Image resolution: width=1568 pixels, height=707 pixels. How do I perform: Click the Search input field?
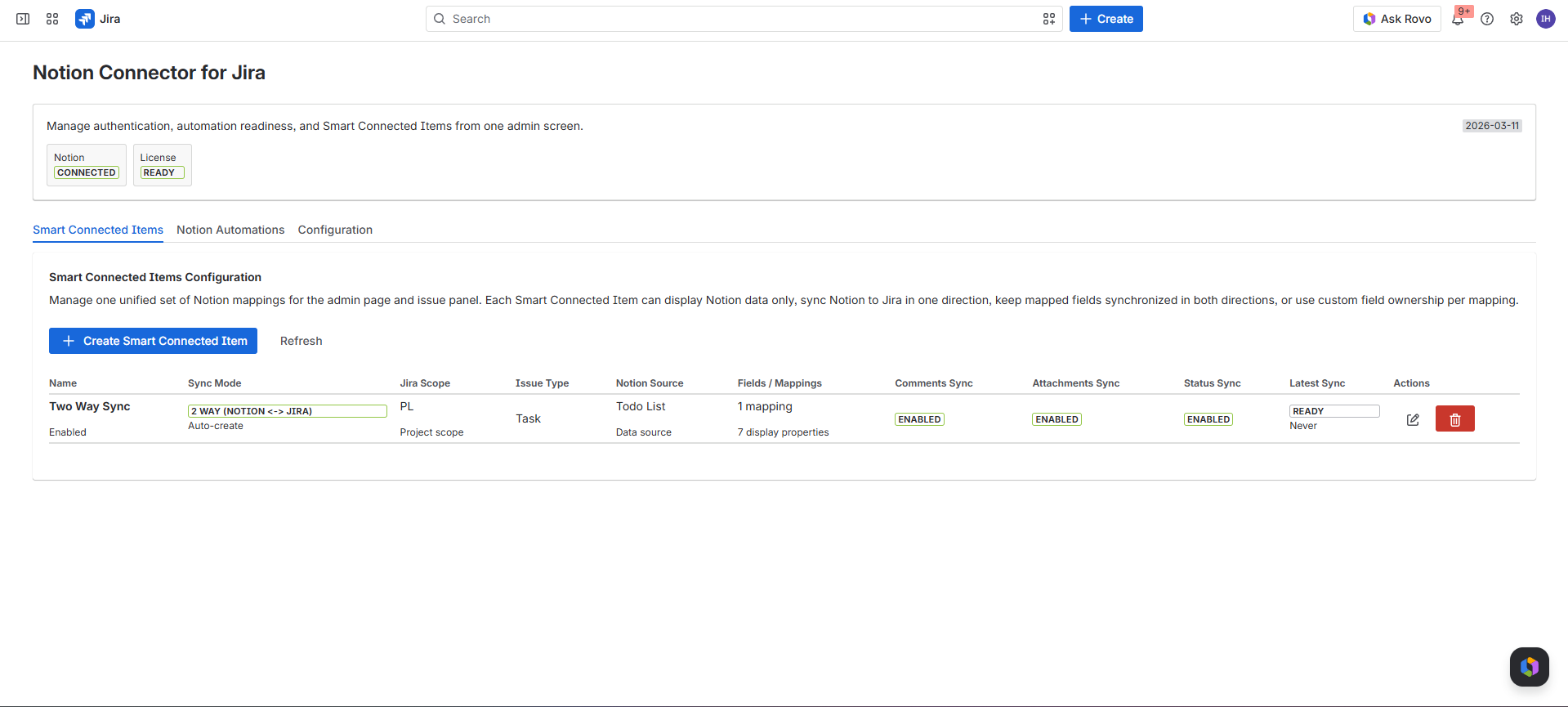tap(744, 19)
